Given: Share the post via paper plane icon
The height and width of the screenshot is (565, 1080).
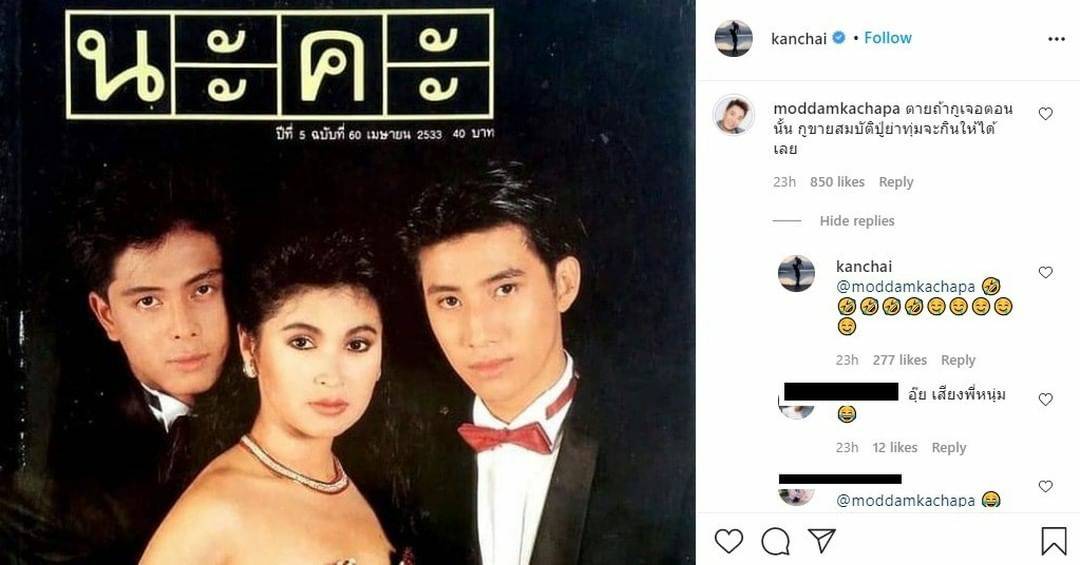Looking at the screenshot, I should [x=822, y=541].
